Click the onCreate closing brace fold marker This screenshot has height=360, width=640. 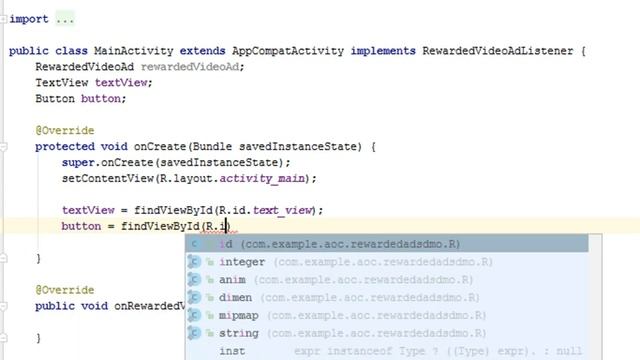pos(3,258)
